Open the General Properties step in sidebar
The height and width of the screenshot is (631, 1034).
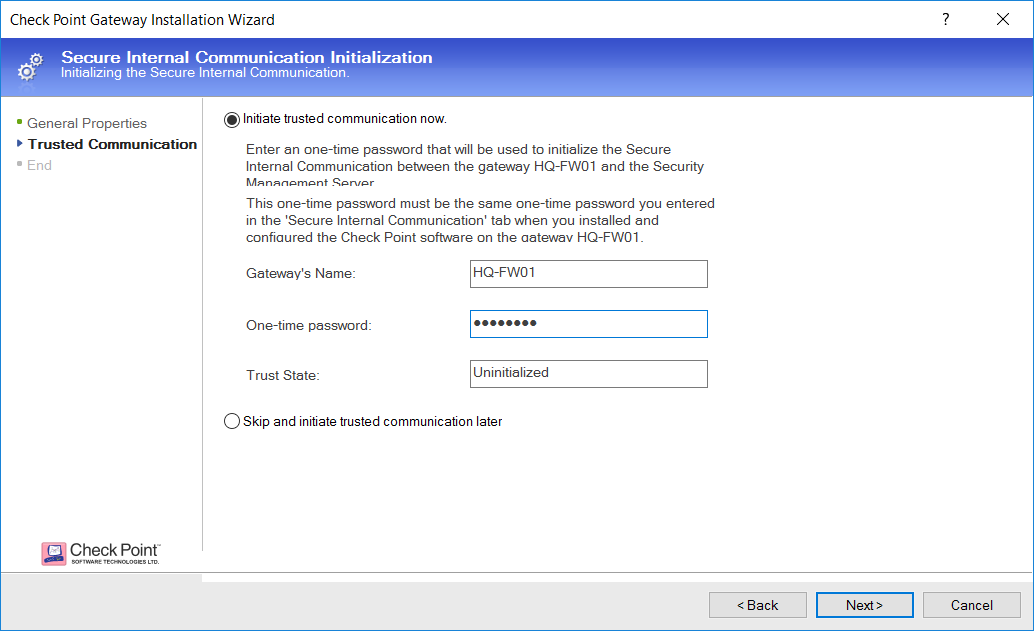87,123
